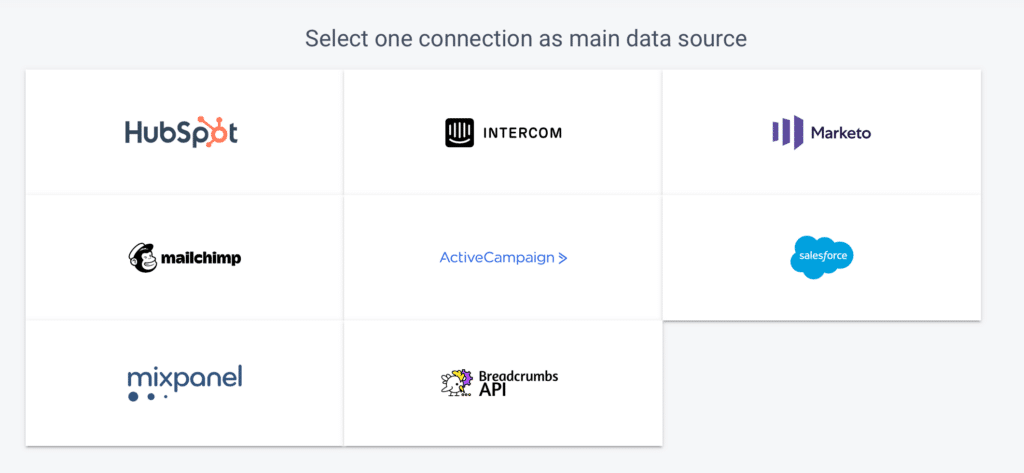Image resolution: width=1024 pixels, height=473 pixels.
Task: Click the ActiveCampaign chevron arrow symbol
Action: [562, 258]
